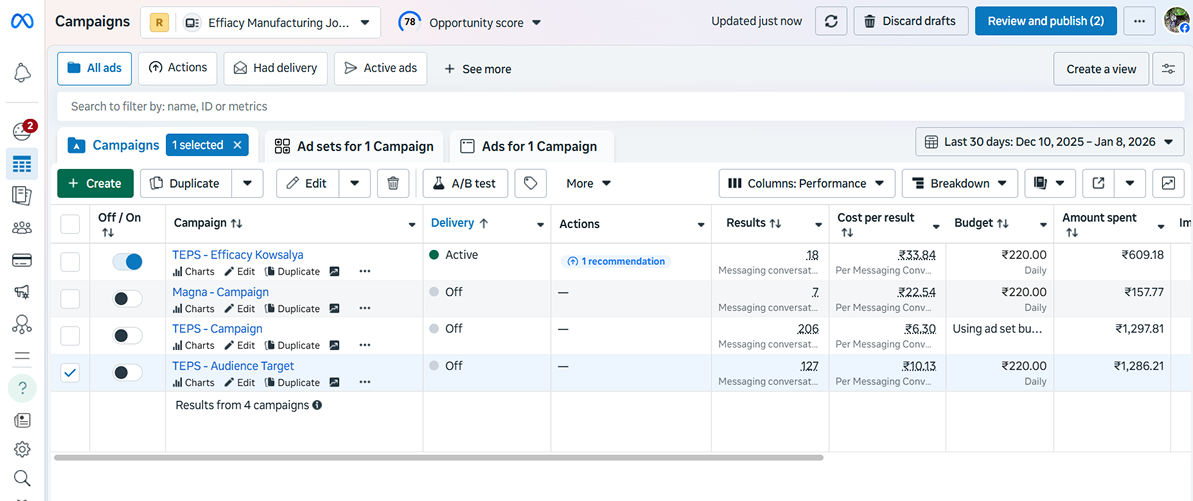Click the refresh data icon
1193x501 pixels.
tap(831, 21)
